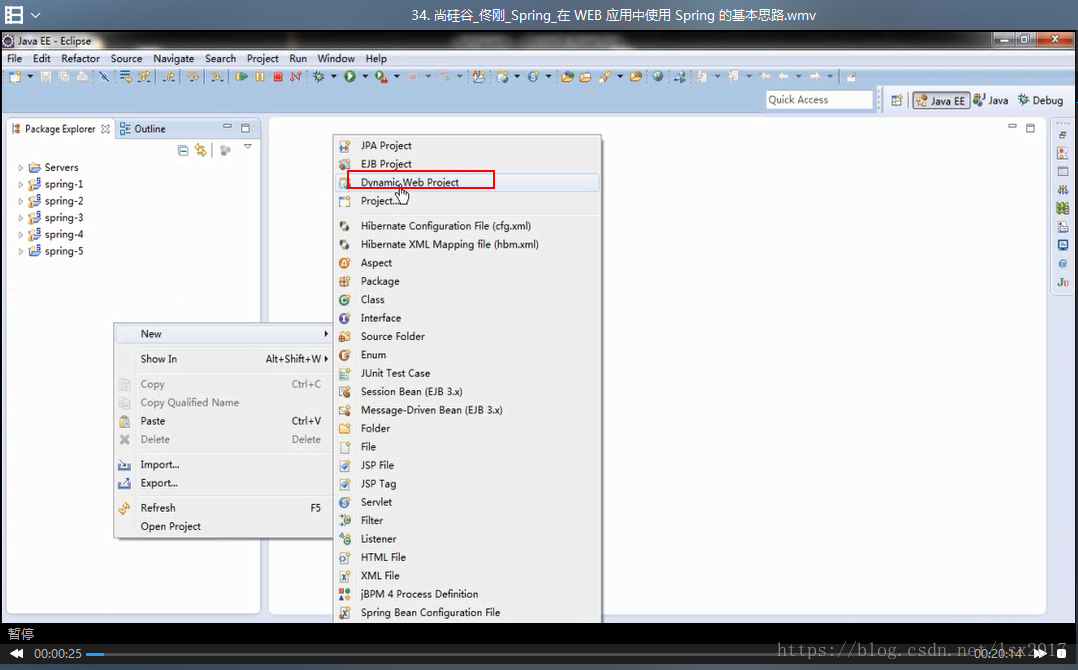Click the Debug bug toolbar icon

319,77
